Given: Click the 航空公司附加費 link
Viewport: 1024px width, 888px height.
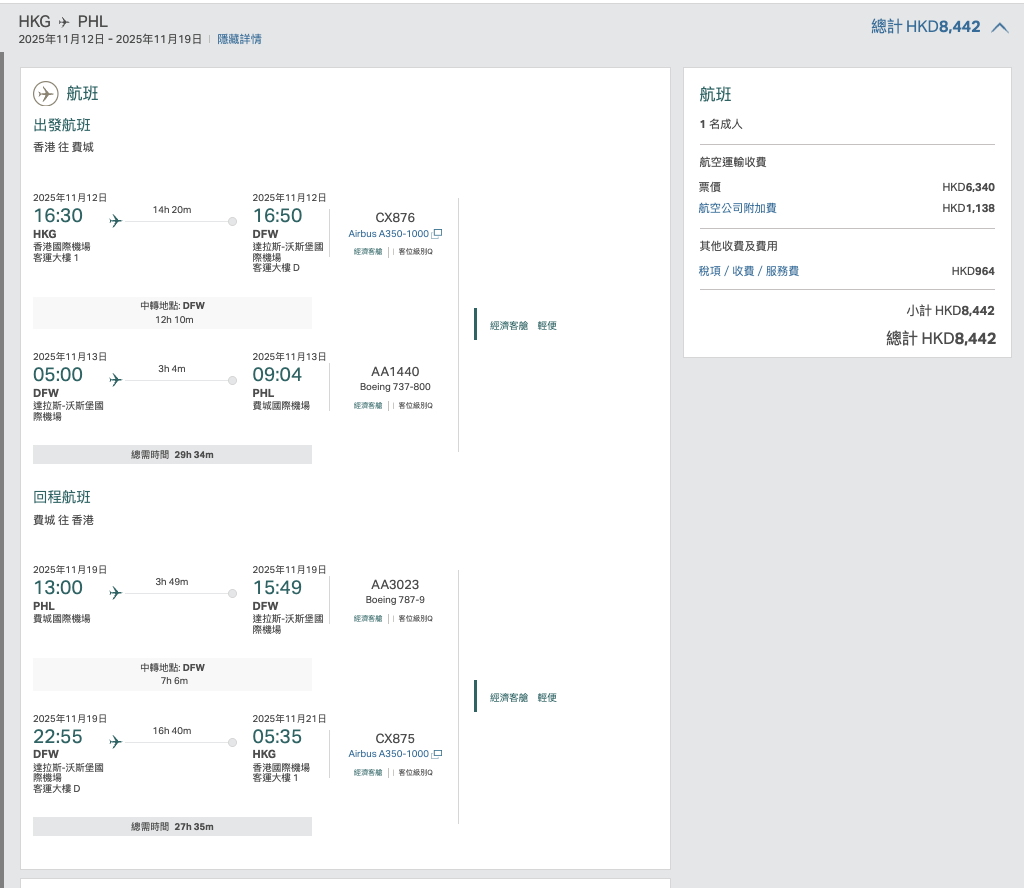Looking at the screenshot, I should [x=737, y=208].
